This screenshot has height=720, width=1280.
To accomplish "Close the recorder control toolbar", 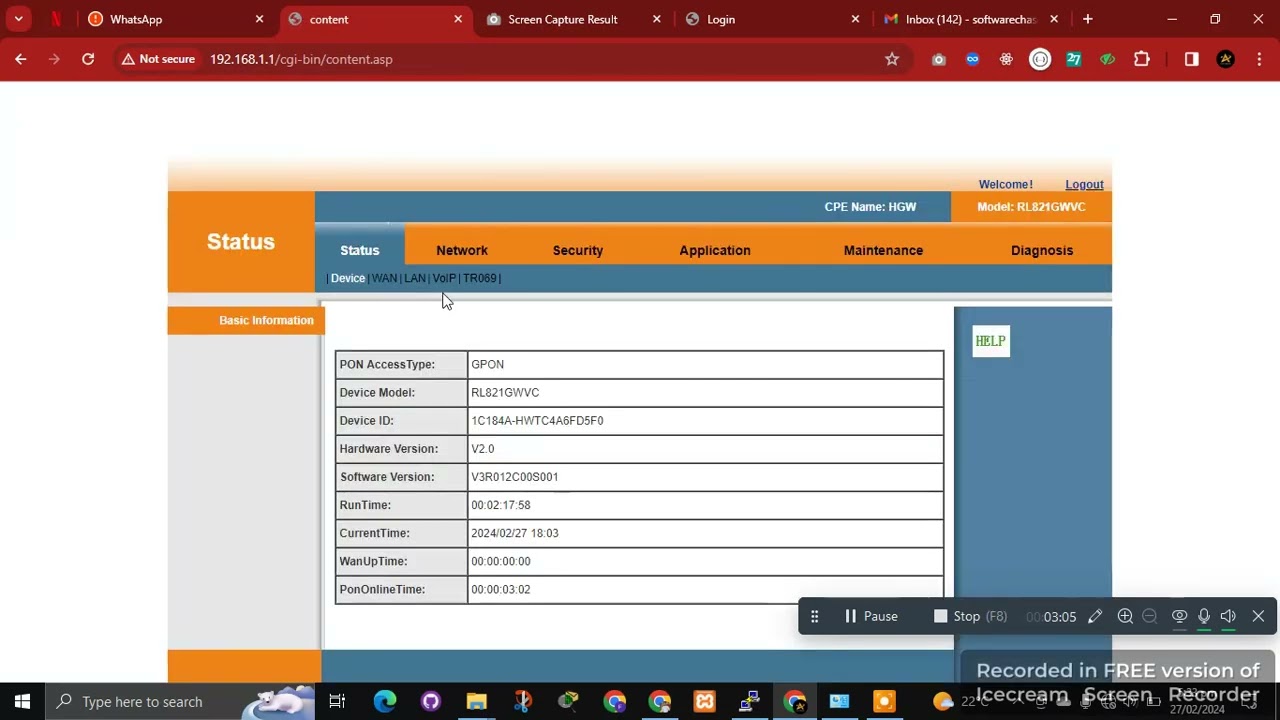I will click(x=1259, y=616).
